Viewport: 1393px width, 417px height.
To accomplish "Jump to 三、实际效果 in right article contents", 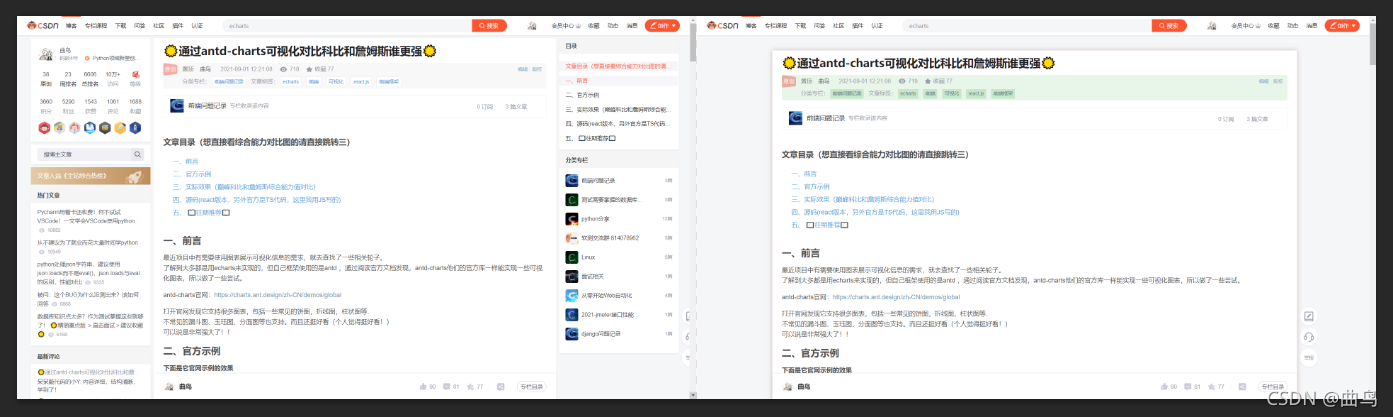I will (861, 199).
